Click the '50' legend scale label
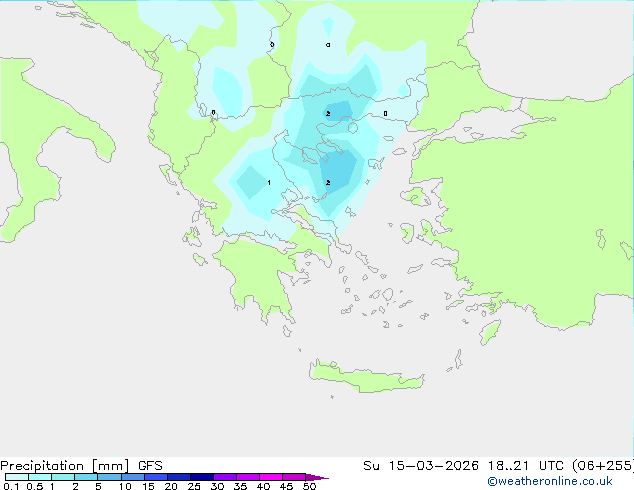 (309, 486)
